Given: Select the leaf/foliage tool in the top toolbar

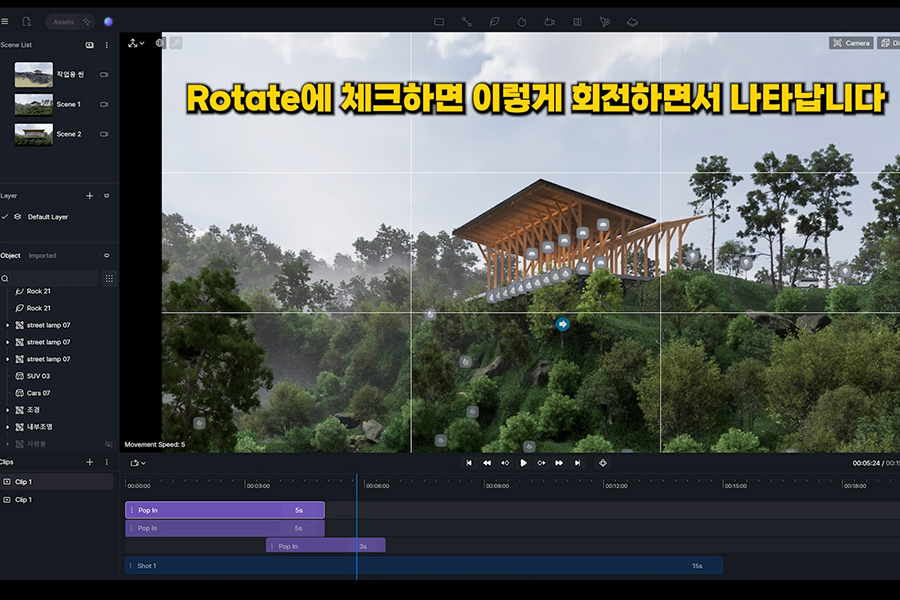Looking at the screenshot, I should click(494, 21).
